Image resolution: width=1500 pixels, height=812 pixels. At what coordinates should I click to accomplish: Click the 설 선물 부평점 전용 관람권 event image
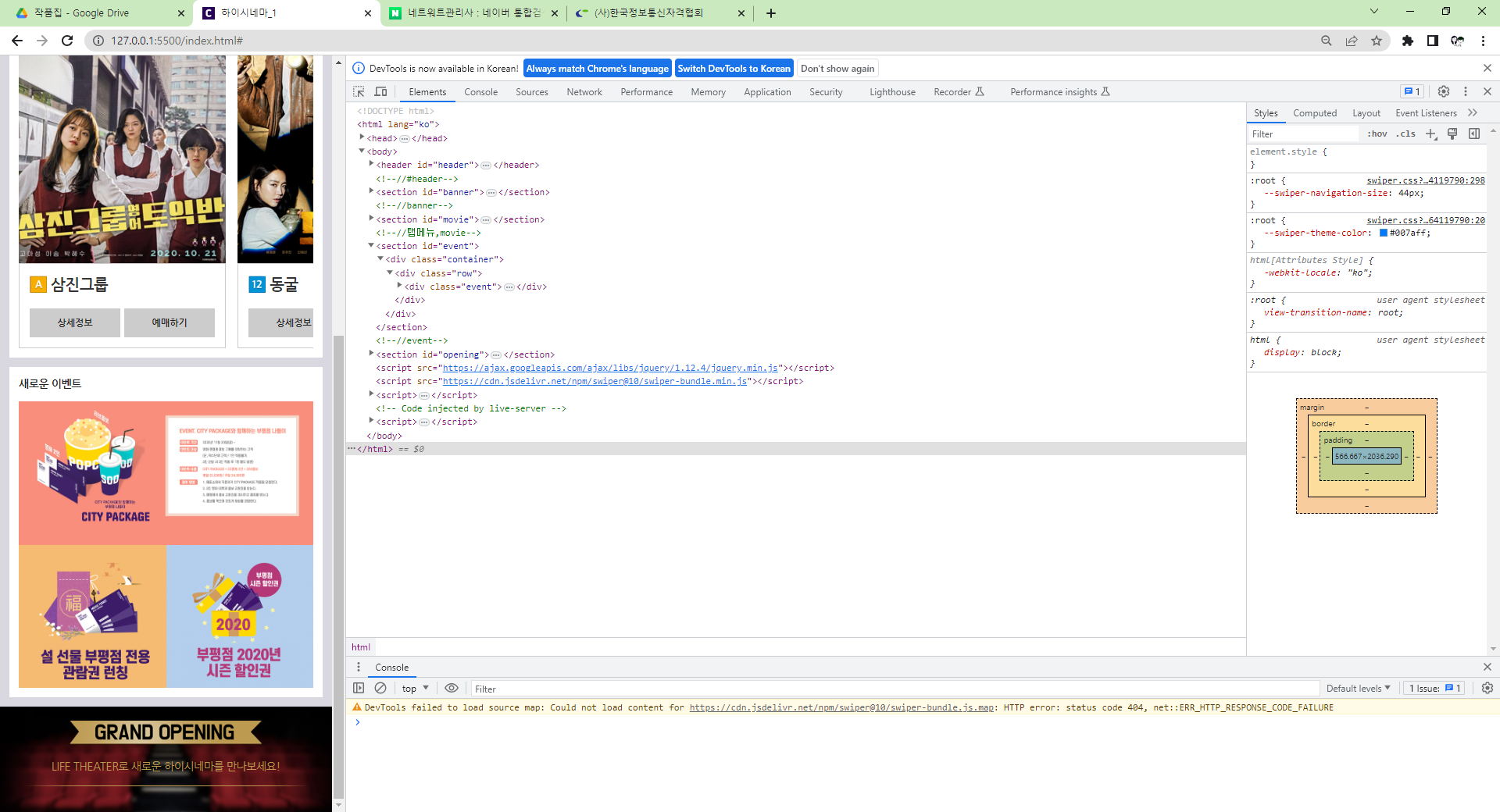pyautogui.click(x=93, y=616)
